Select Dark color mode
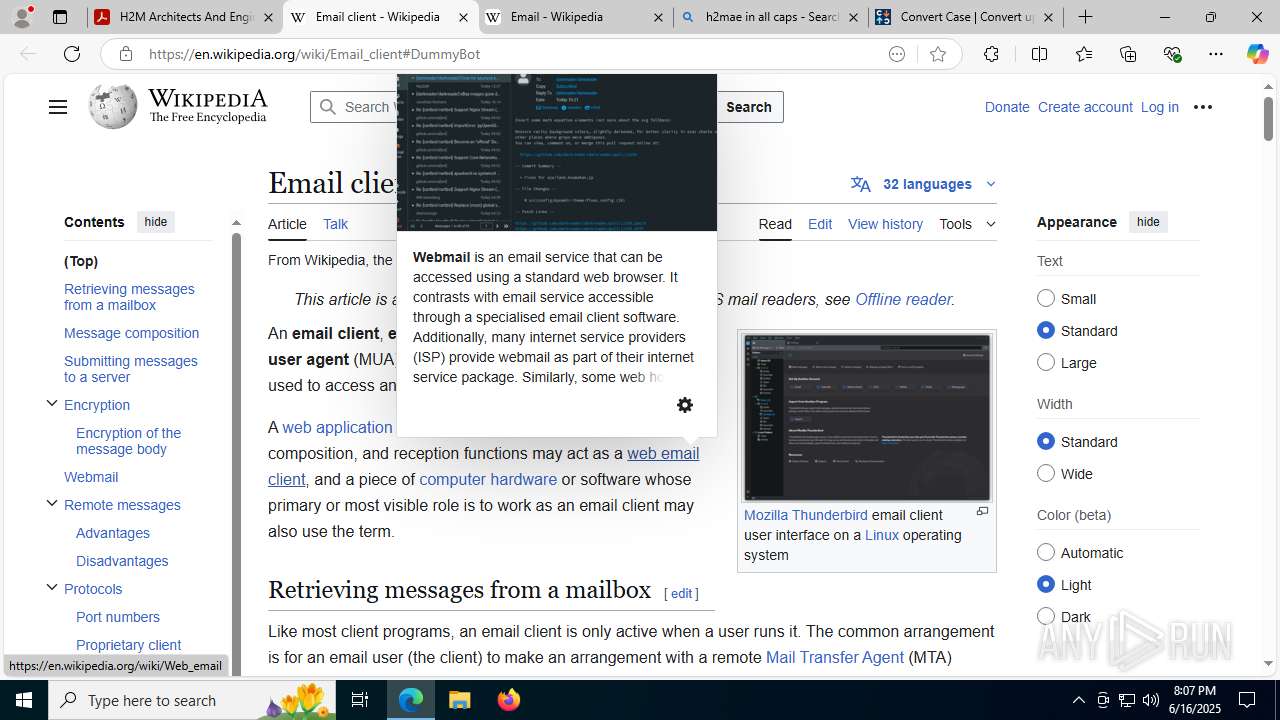 pos(1046,616)
